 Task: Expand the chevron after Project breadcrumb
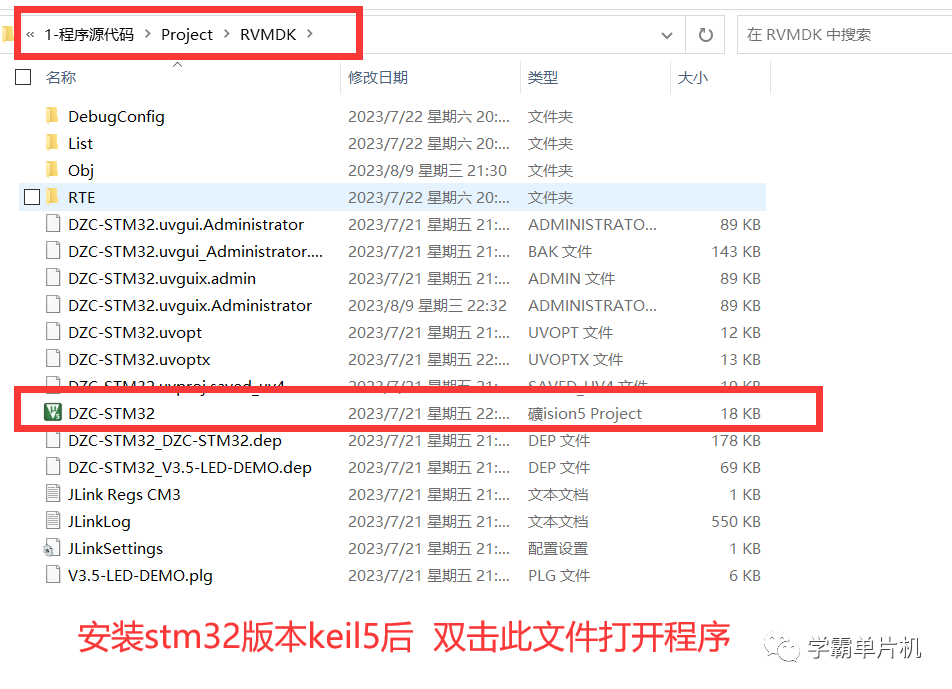tap(226, 34)
